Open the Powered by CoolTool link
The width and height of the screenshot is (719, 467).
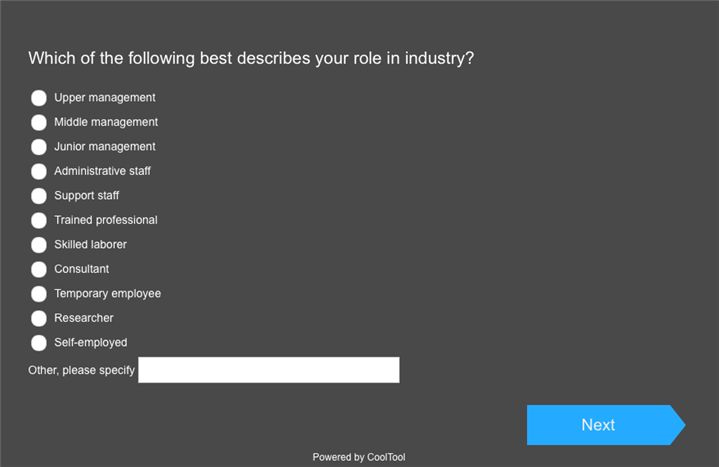click(358, 457)
